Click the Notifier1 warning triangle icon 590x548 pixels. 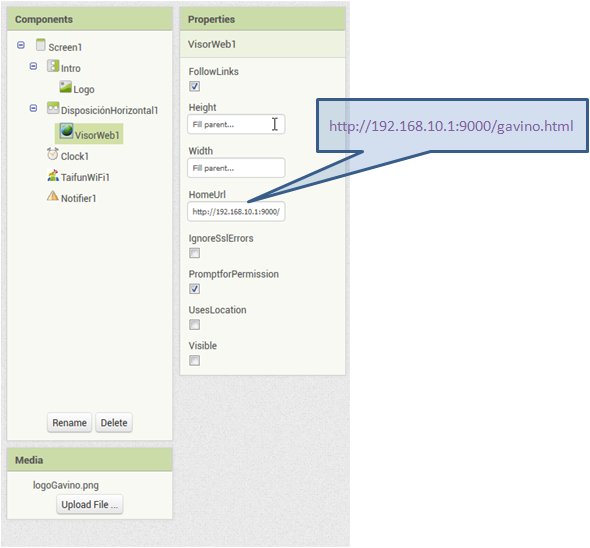click(53, 196)
